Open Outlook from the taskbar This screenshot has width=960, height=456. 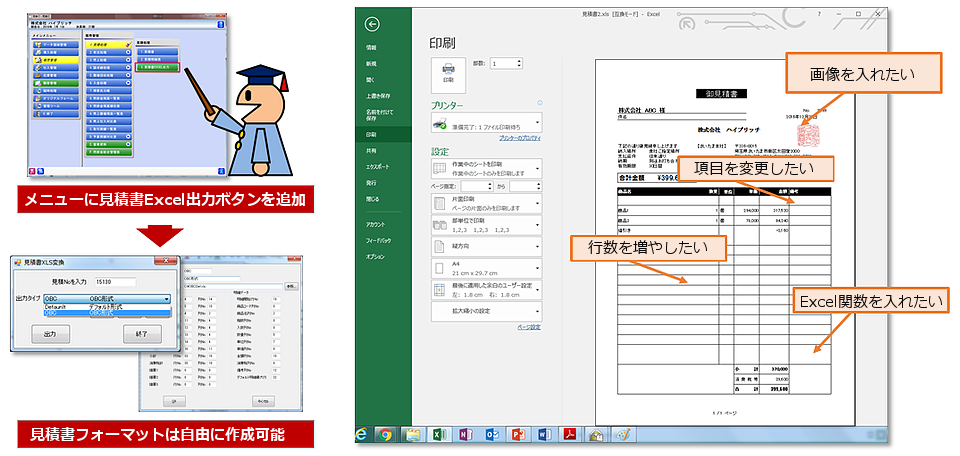[x=492, y=434]
